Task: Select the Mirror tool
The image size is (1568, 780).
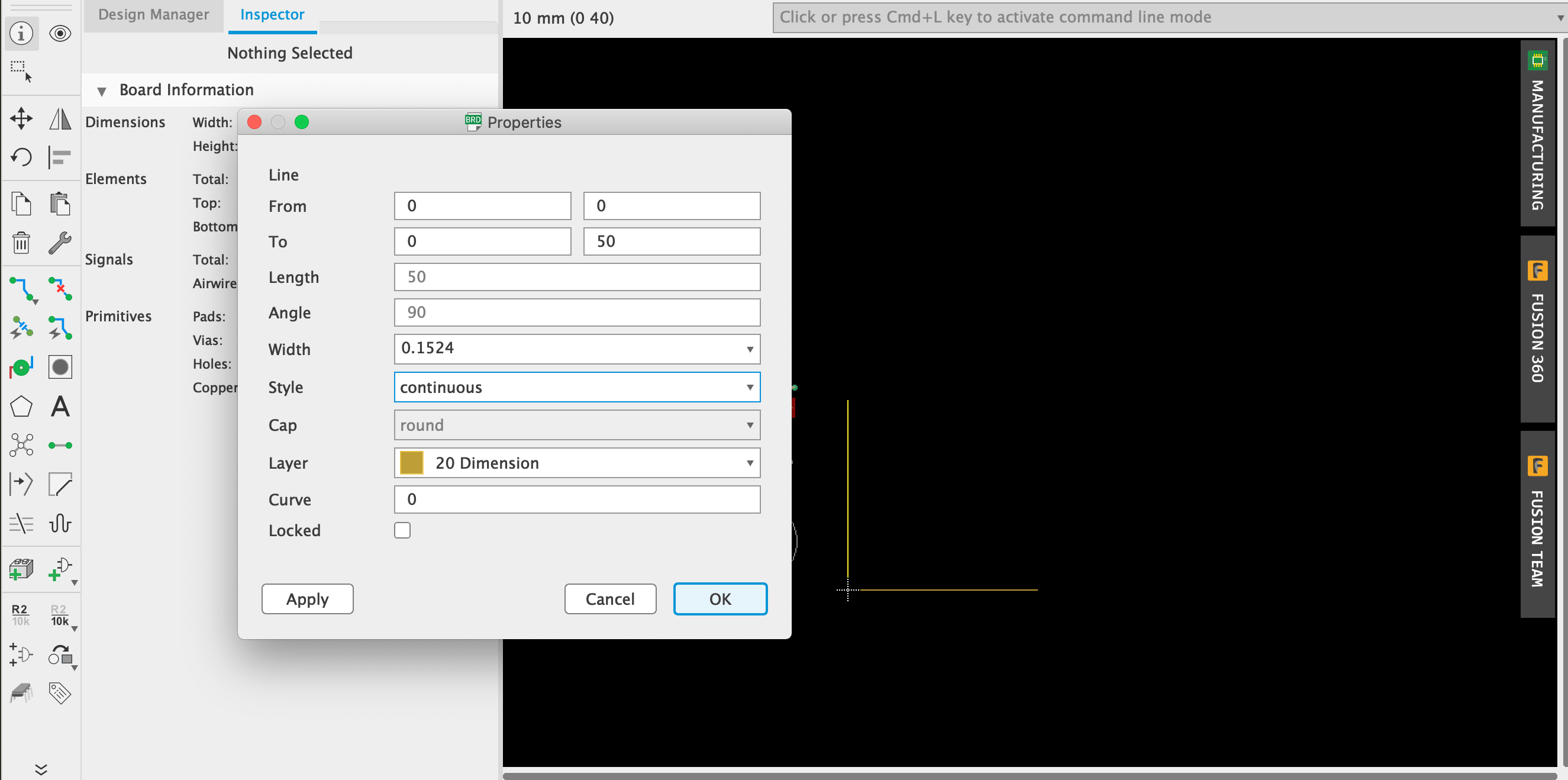Action: [60, 119]
